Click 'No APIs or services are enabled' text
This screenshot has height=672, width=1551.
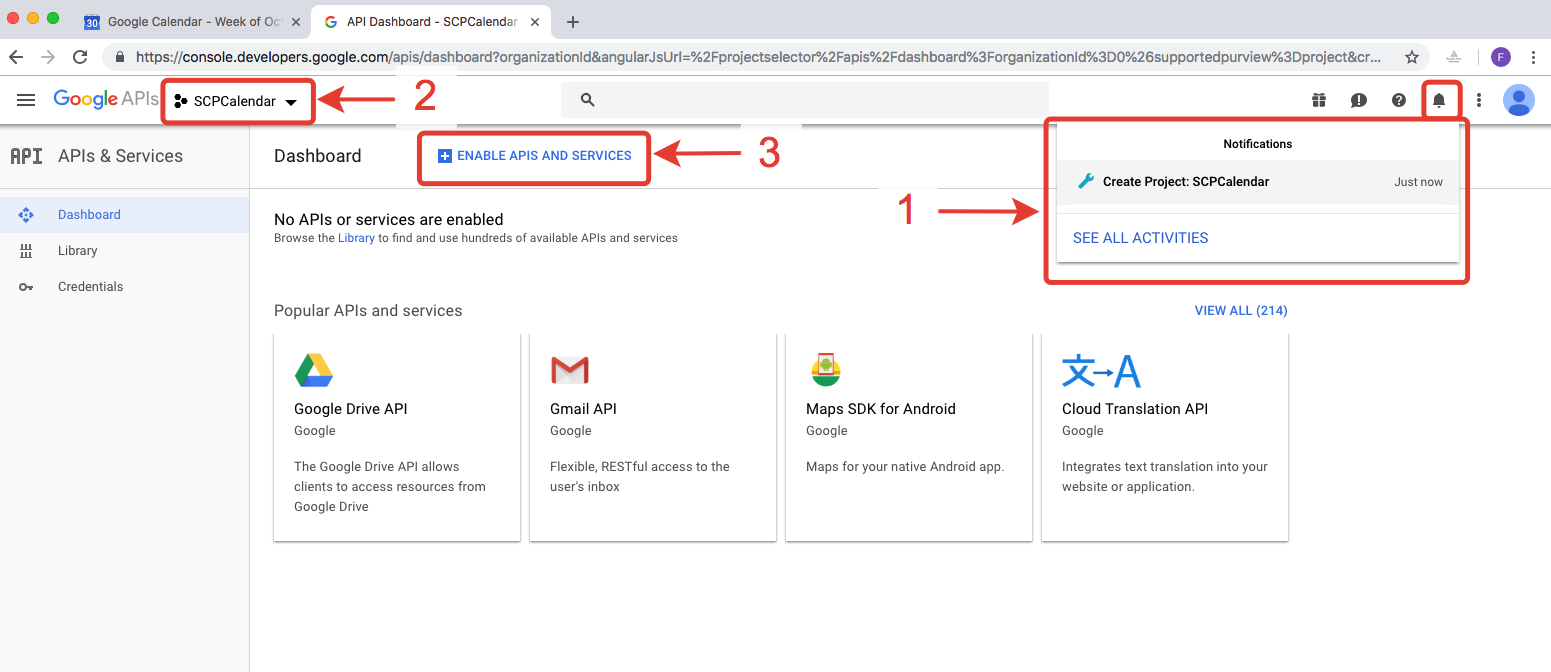click(x=389, y=219)
